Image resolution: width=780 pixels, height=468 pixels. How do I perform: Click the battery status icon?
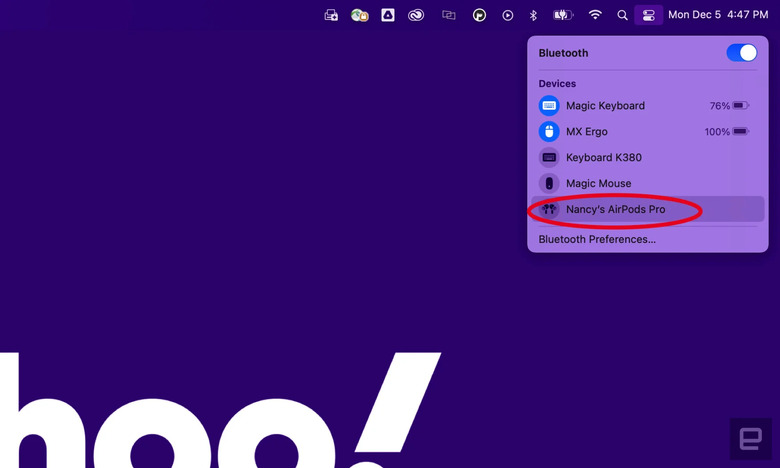point(562,15)
